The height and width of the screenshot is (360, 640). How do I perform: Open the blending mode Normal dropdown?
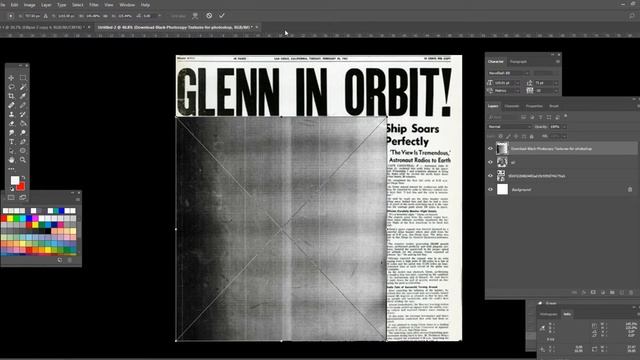pyautogui.click(x=509, y=127)
